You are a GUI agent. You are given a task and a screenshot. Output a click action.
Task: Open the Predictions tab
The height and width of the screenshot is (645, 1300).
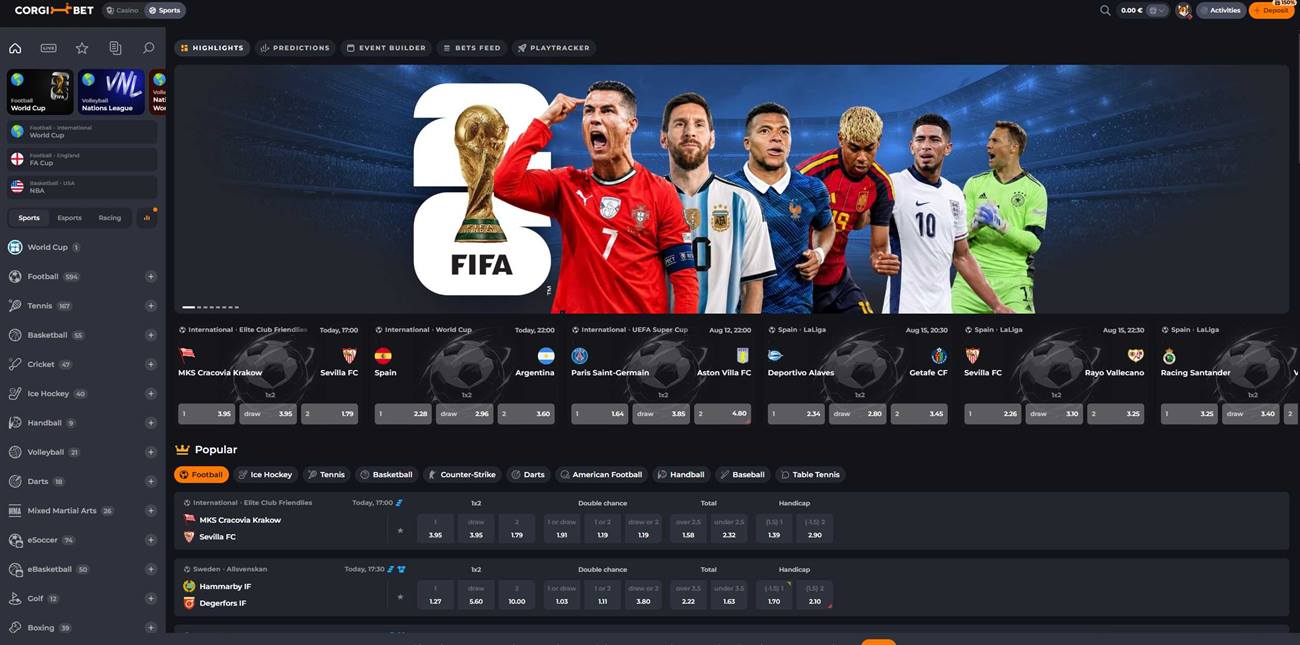coord(295,48)
